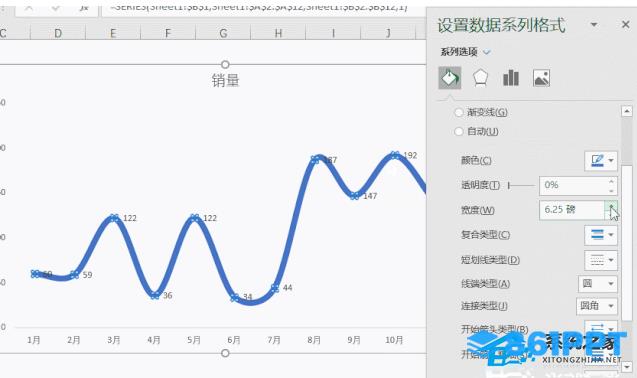Click the transparency 0% input field
This screenshot has height=378, width=637.
pyautogui.click(x=573, y=185)
